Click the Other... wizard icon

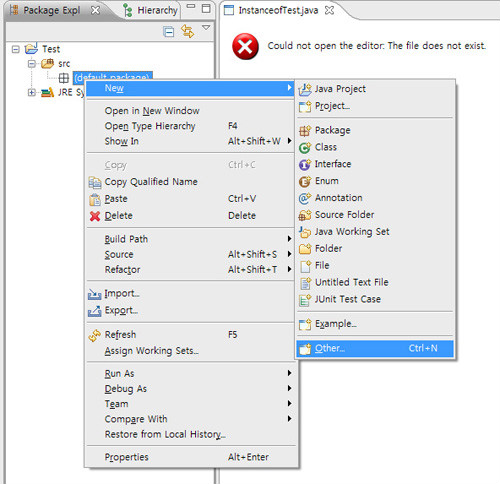pos(305,349)
